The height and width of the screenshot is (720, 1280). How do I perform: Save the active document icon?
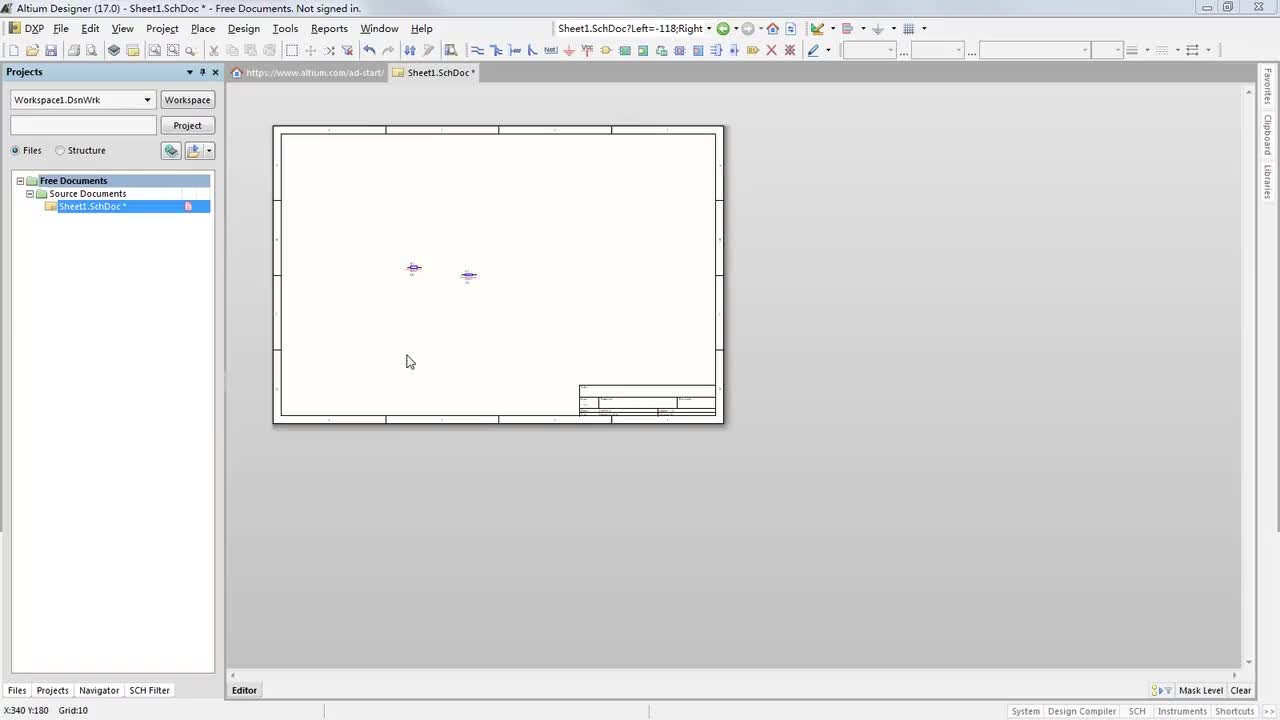[51, 50]
